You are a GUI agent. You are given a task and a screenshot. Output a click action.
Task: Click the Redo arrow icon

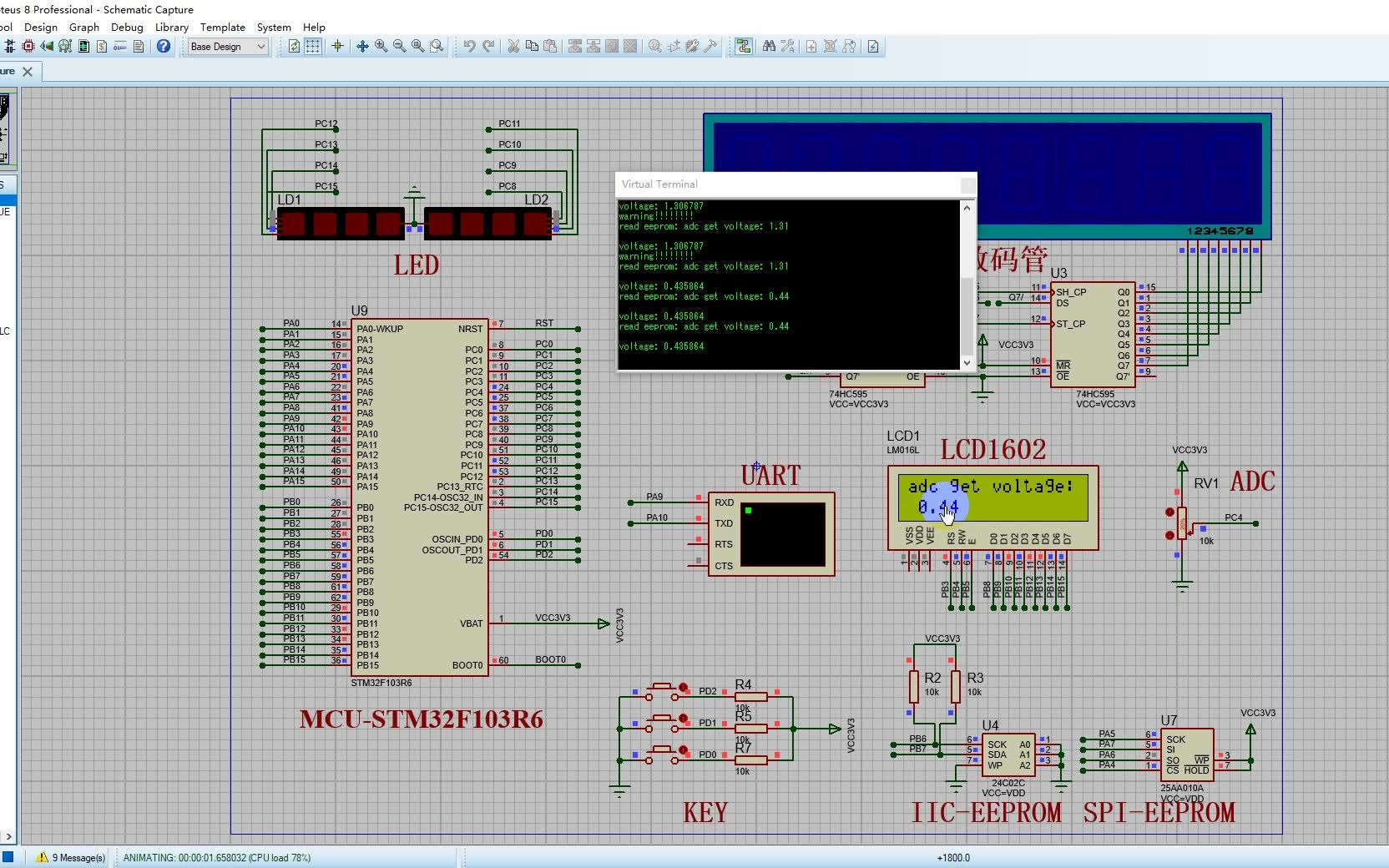point(488,47)
